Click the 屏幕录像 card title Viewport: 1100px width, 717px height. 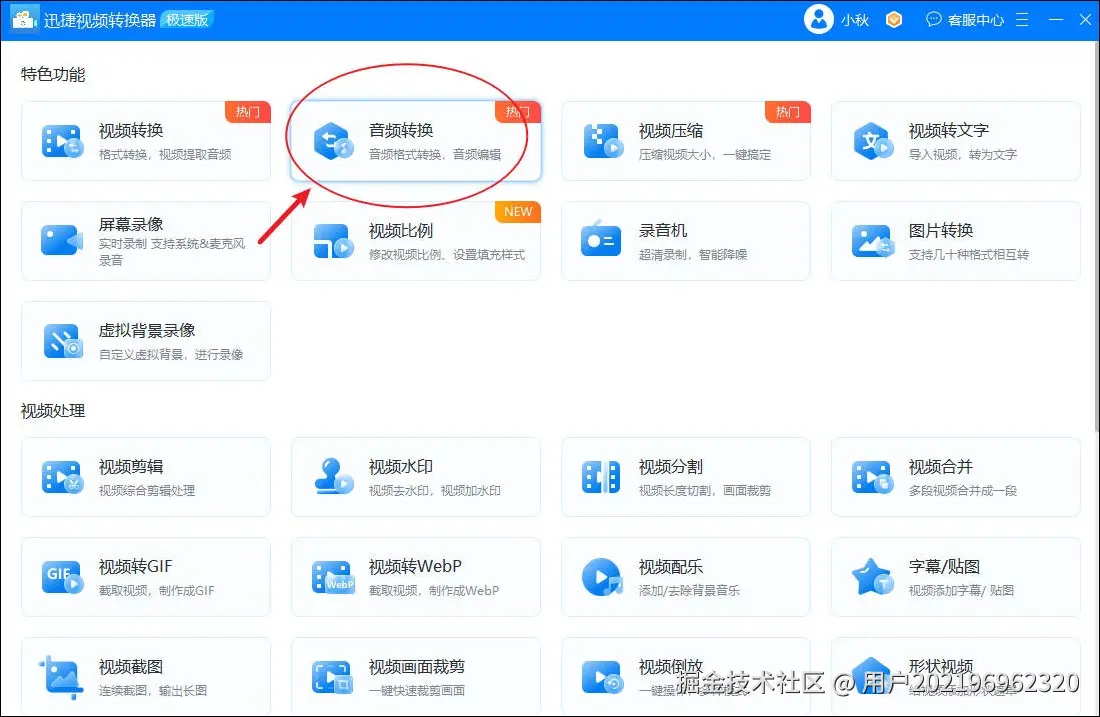coord(131,225)
